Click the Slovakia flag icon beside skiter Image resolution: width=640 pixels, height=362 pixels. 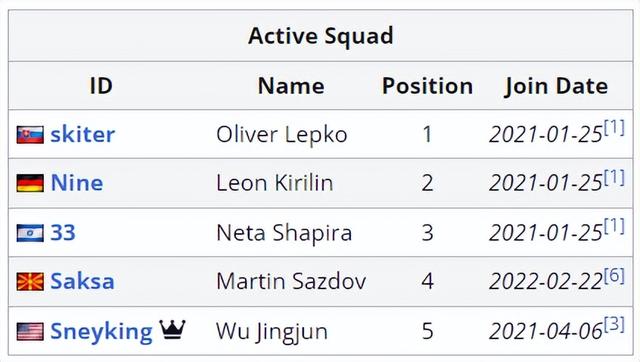[x=30, y=135]
